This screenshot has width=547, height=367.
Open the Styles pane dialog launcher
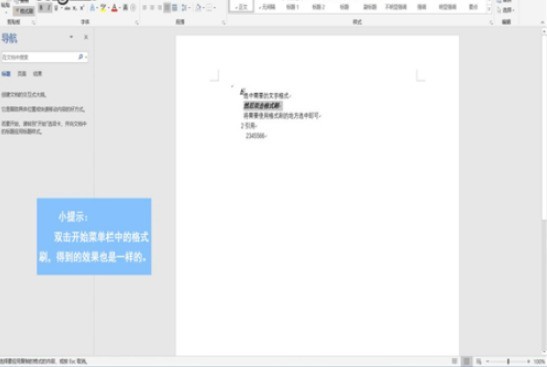(491, 22)
